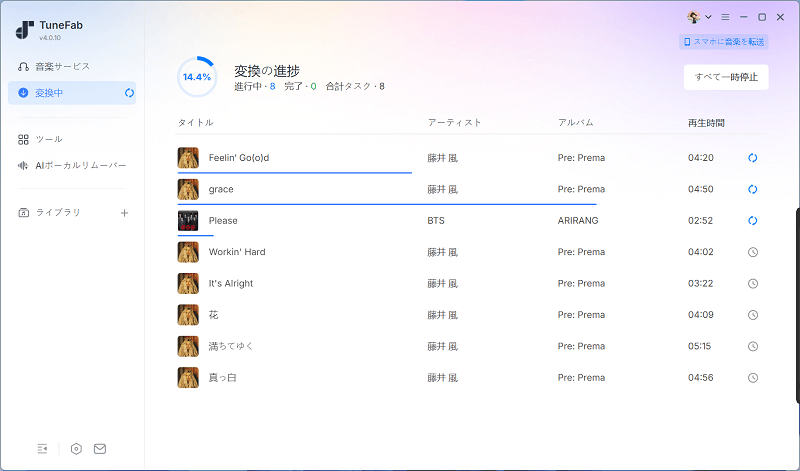800x471 pixels.
Task: Click waiting clock icon for 満ちてゆく
Action: [x=753, y=346]
